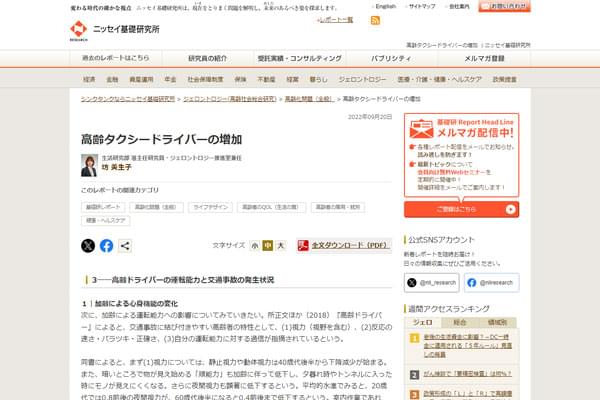
Task: Click the orange お問い合わせ button
Action: click(x=504, y=6)
